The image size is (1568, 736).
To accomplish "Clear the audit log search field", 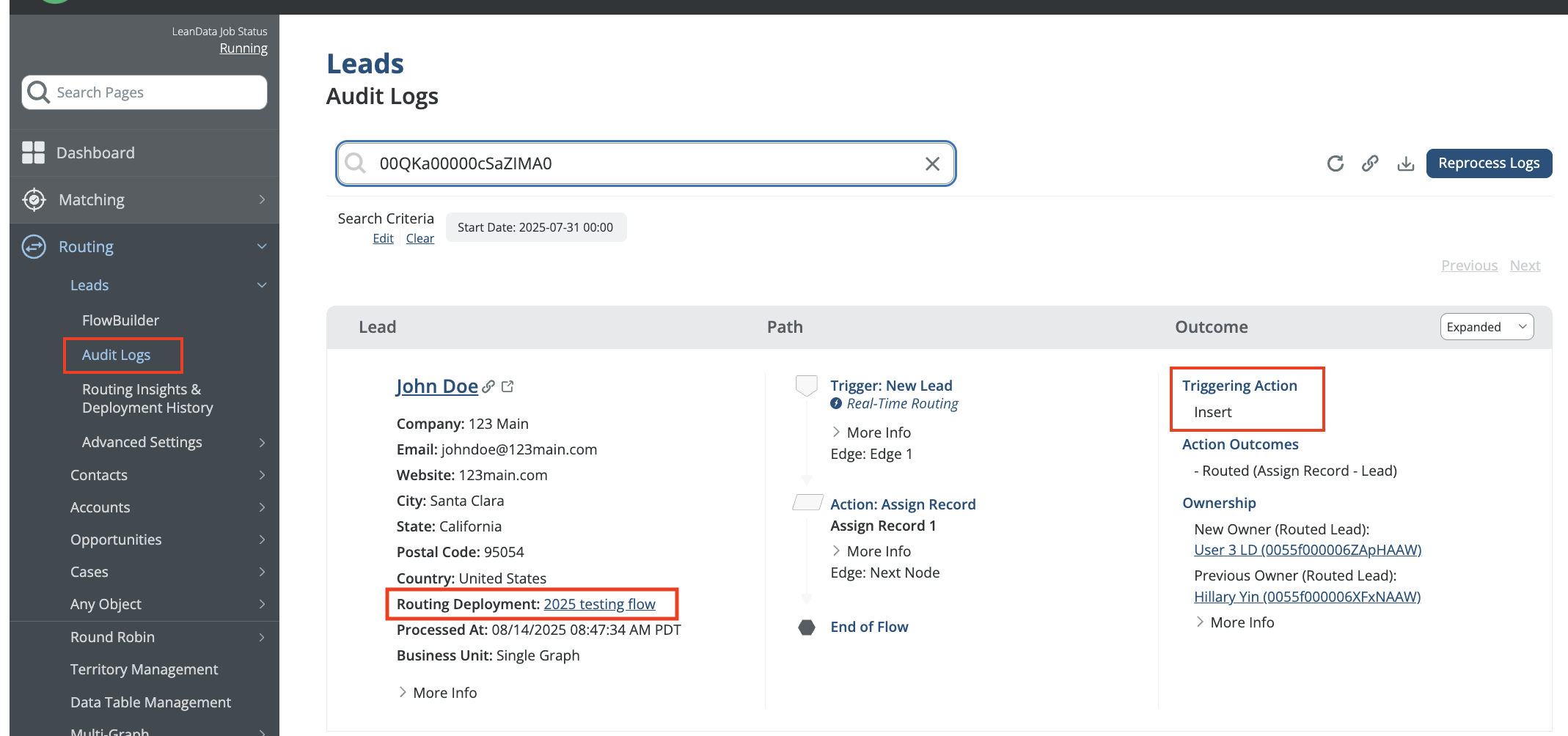I will coord(932,163).
